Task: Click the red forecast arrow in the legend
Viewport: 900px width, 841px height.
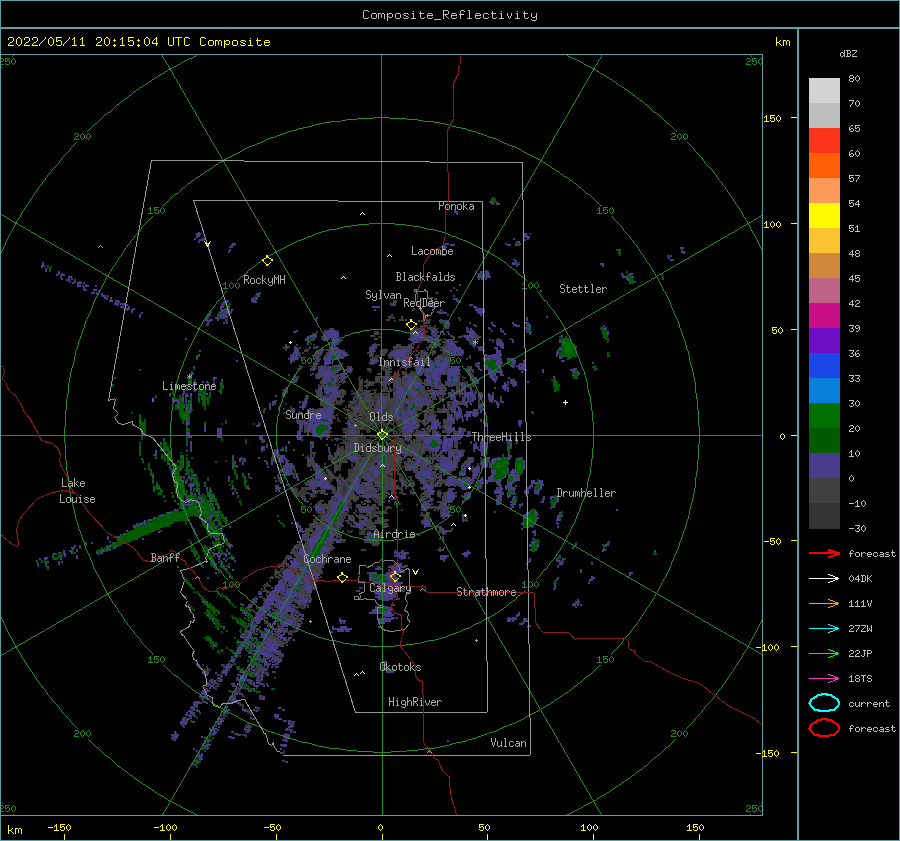Action: pyautogui.click(x=824, y=553)
